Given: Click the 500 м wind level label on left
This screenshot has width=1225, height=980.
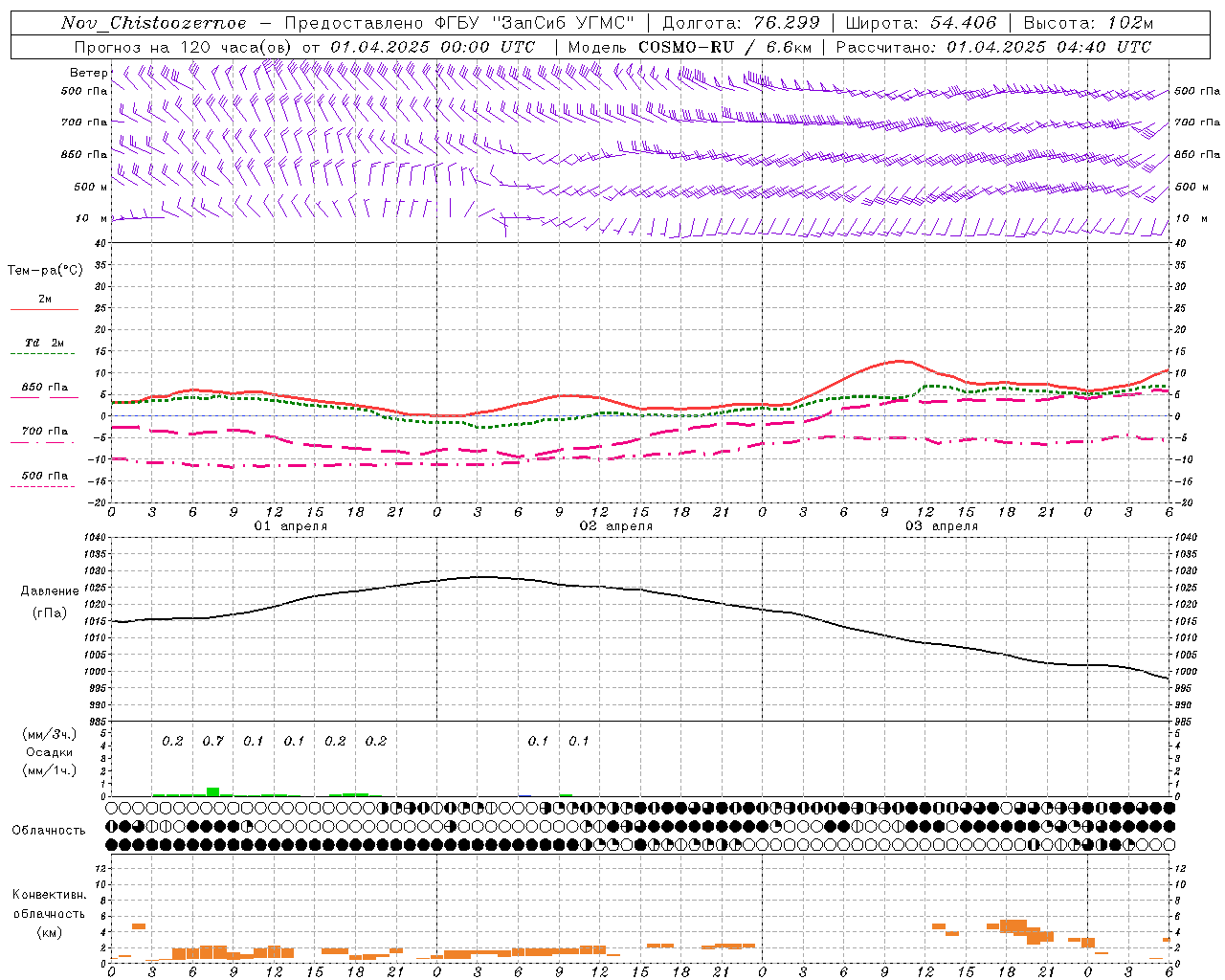Looking at the screenshot, I should (x=90, y=187).
